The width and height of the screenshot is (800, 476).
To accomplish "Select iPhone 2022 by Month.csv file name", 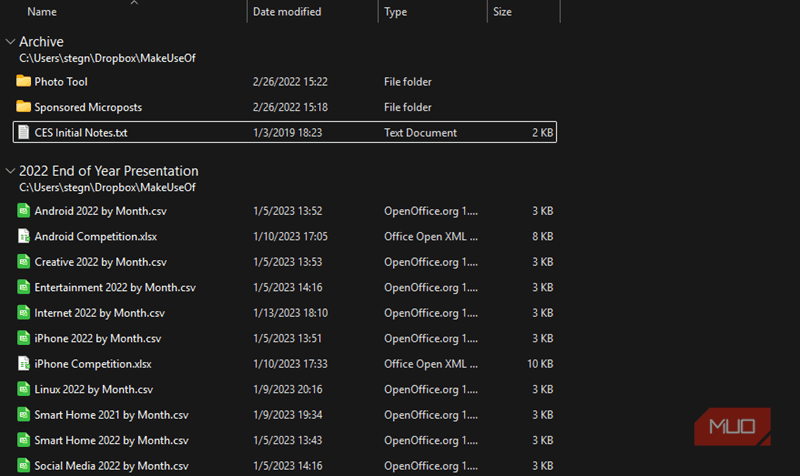I will click(x=97, y=338).
